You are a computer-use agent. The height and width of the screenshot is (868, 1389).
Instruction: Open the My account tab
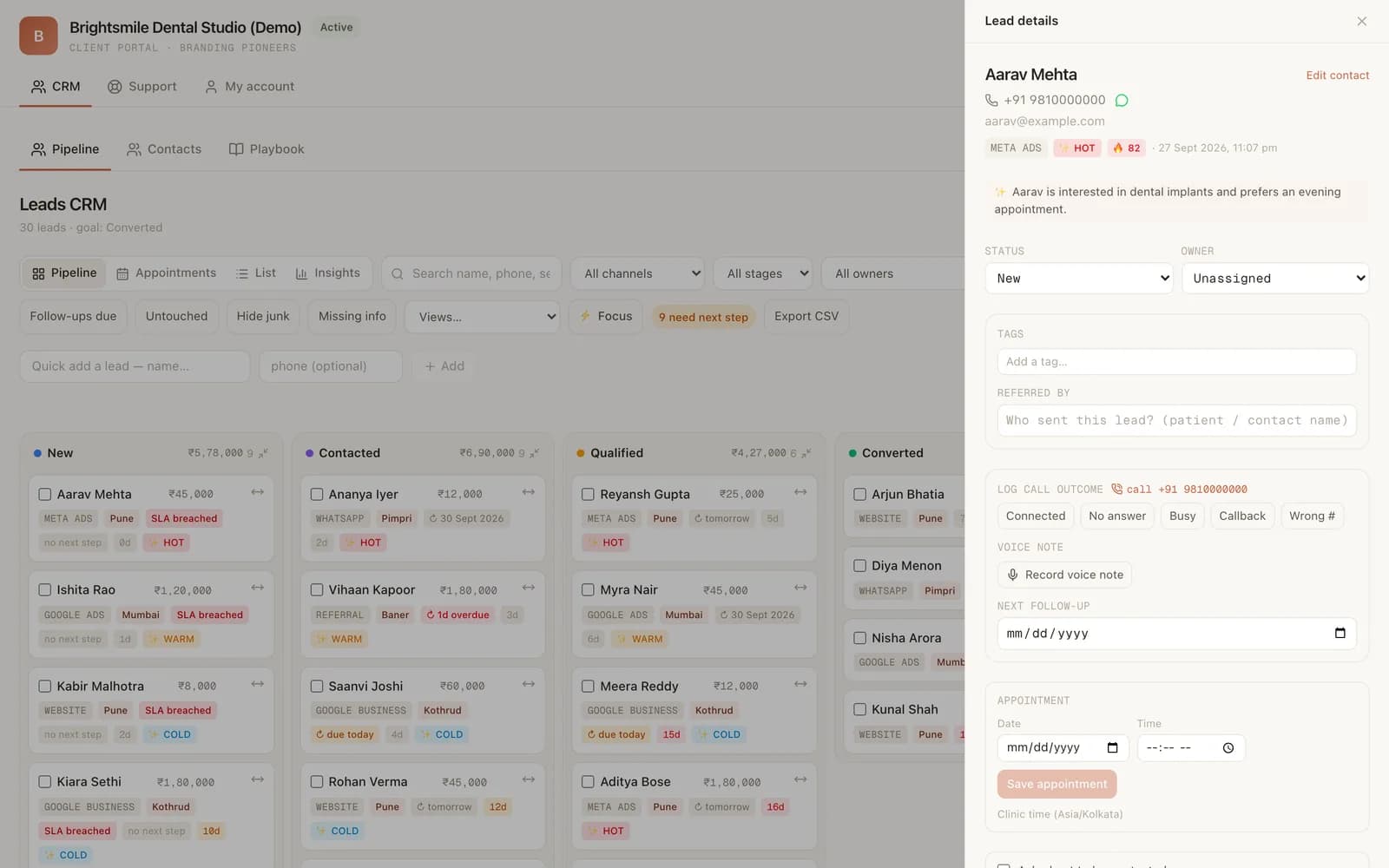[x=249, y=87]
